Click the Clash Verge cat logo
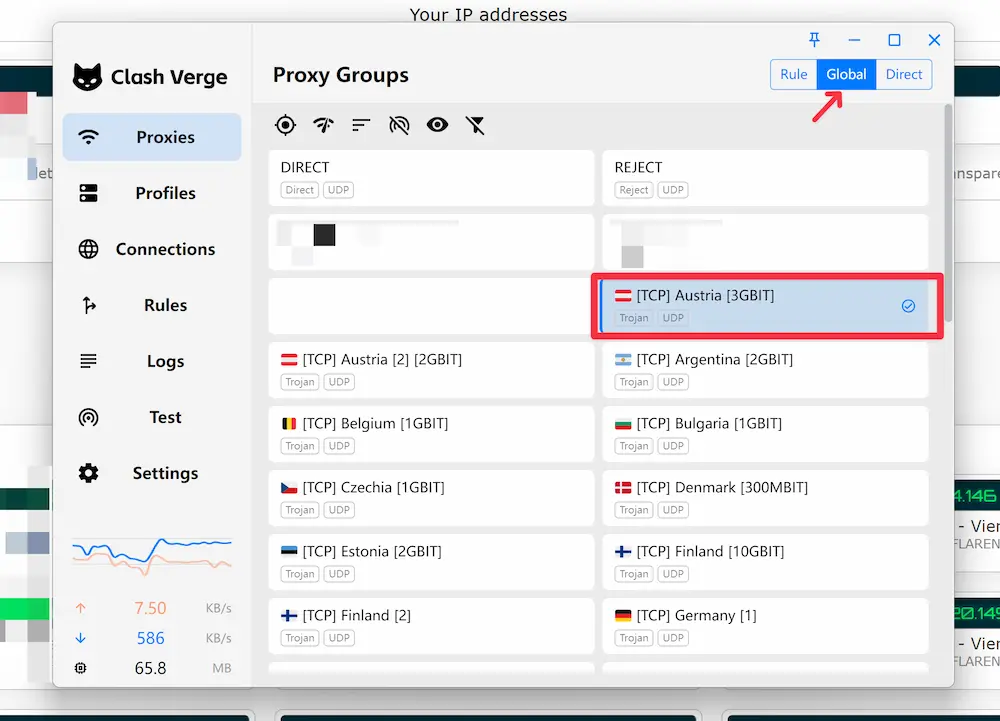The image size is (1000, 721). click(x=88, y=77)
